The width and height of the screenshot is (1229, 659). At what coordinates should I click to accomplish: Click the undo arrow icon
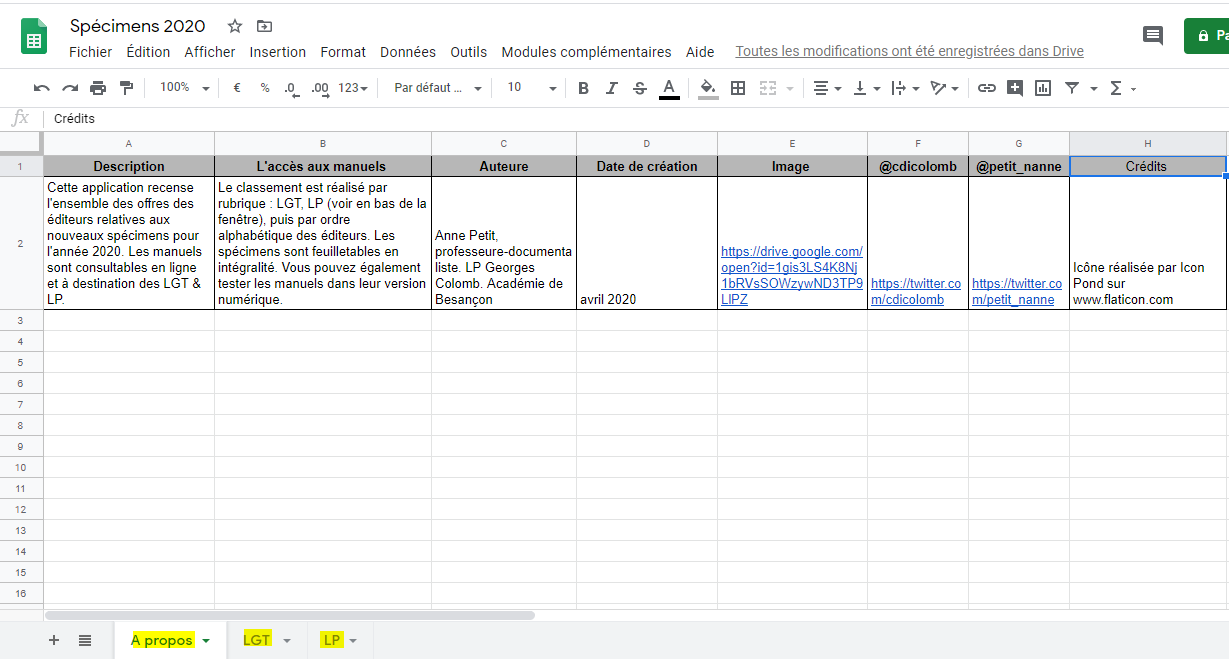(x=41, y=88)
